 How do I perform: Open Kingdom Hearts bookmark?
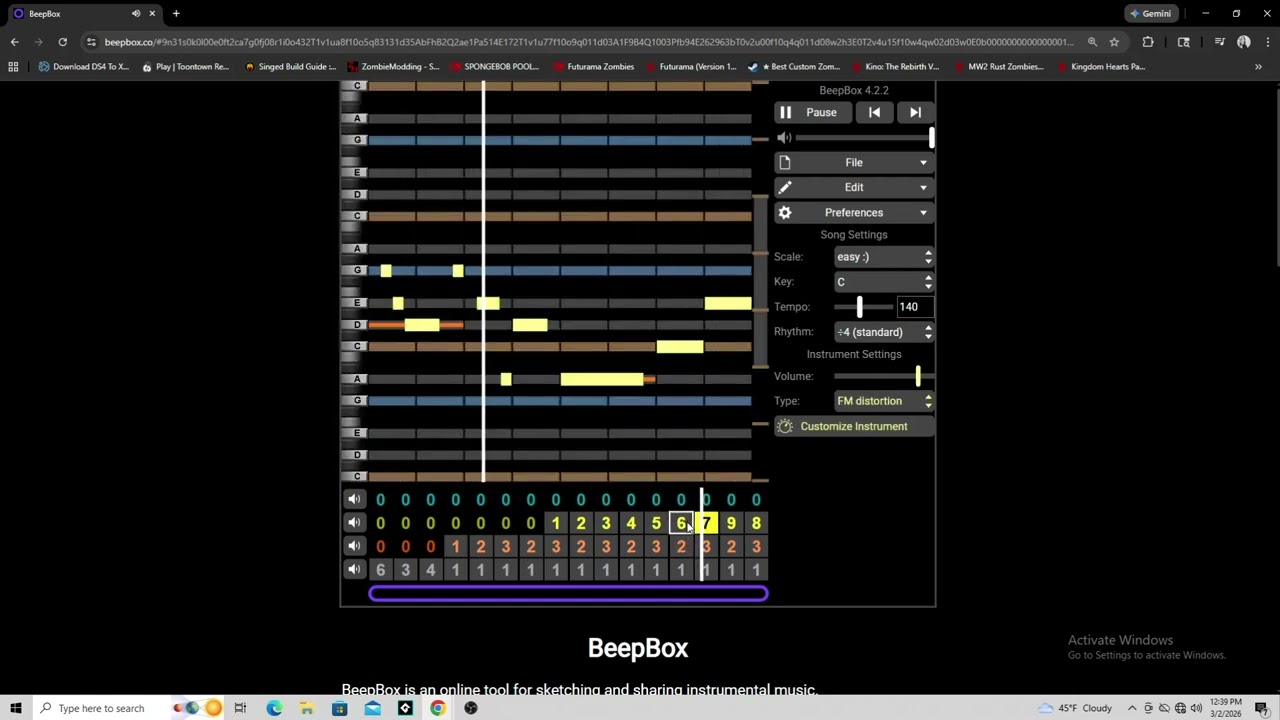click(1100, 67)
